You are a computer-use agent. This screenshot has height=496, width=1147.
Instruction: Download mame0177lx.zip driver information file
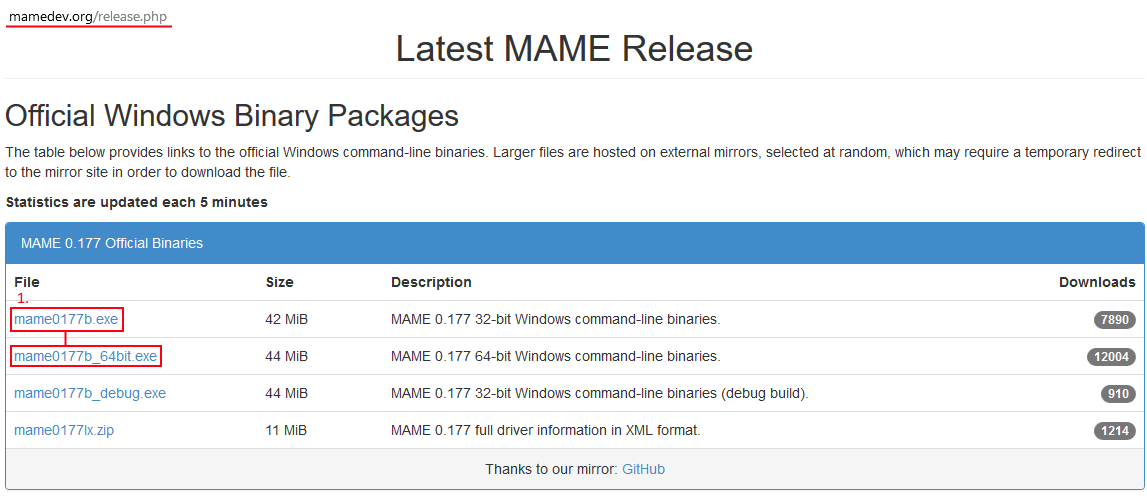coord(71,430)
